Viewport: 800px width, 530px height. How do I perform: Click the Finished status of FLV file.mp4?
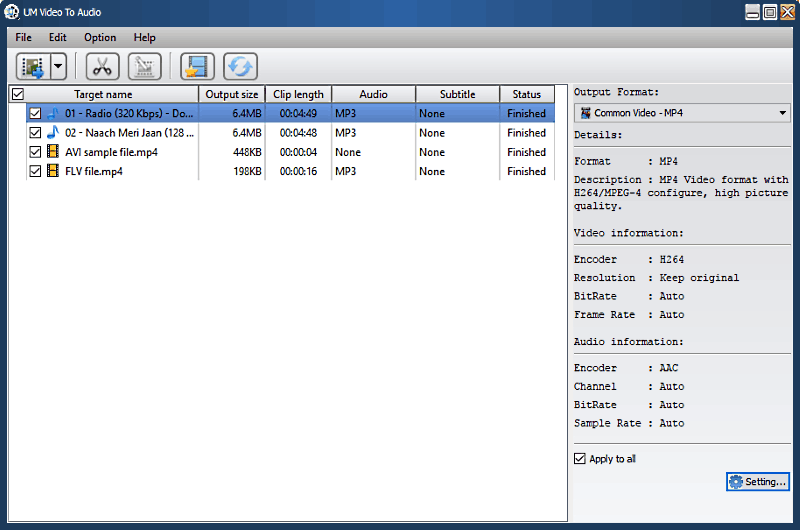point(527,171)
